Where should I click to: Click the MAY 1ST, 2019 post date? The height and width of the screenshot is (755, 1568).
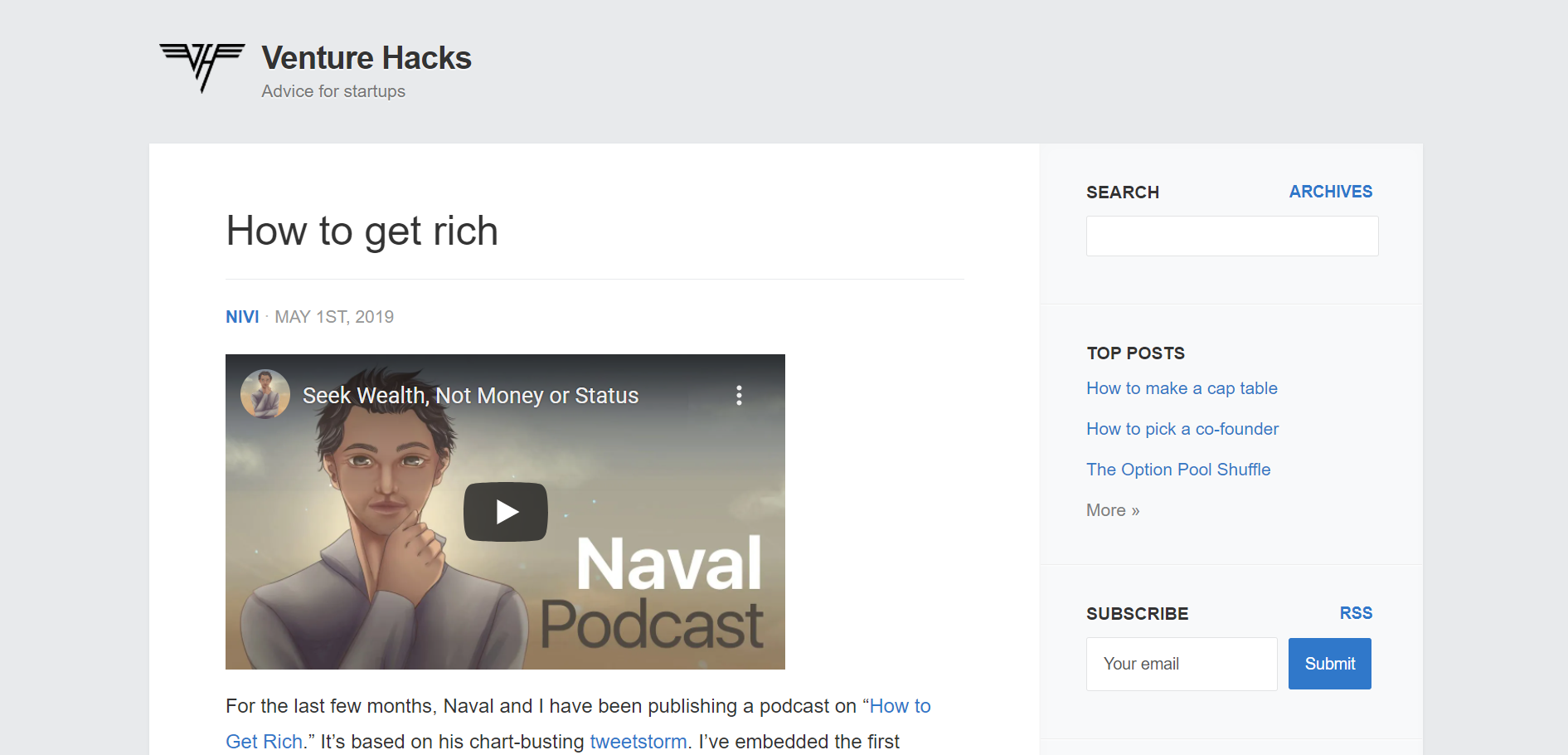click(334, 317)
